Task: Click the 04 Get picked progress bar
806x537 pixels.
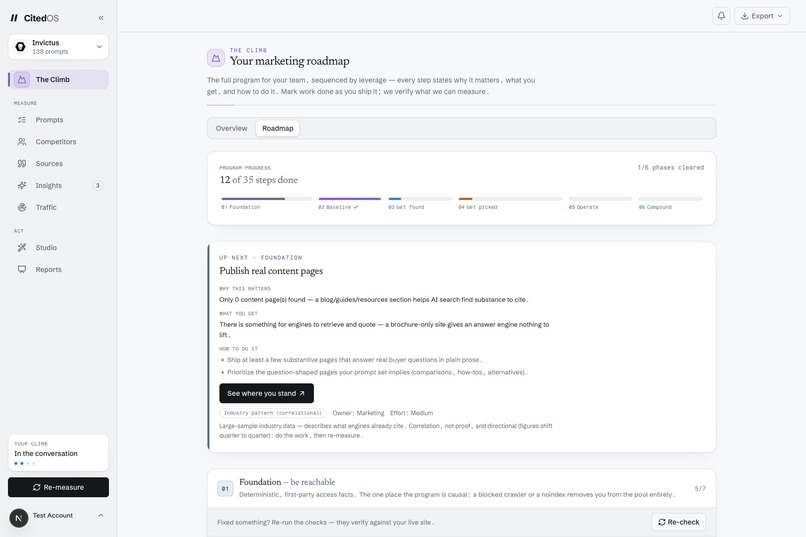Action: (x=510, y=199)
